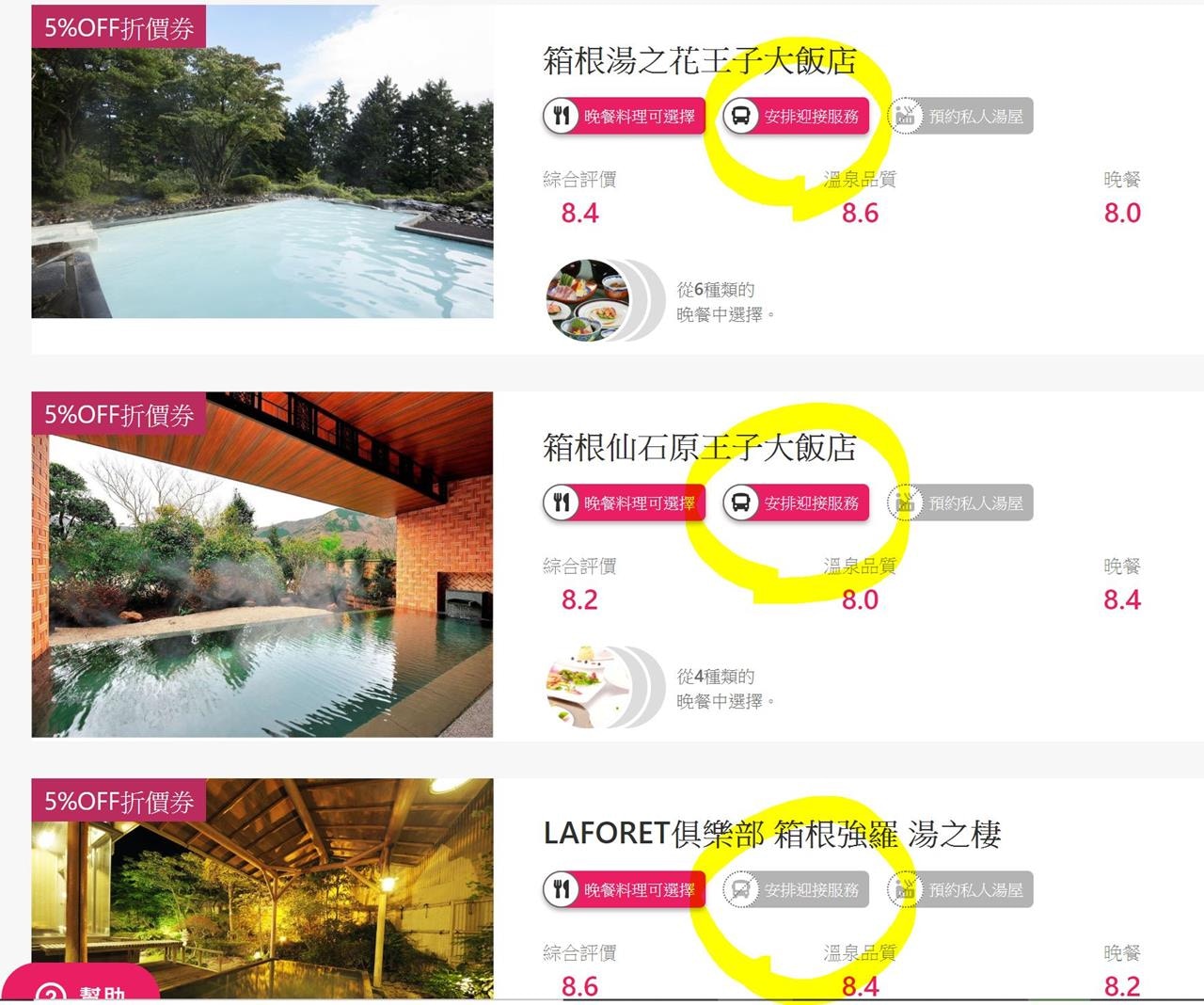Click the 6-type dinner dishes thumbnail
Viewport: 1204px width, 1005px height.
click(589, 300)
